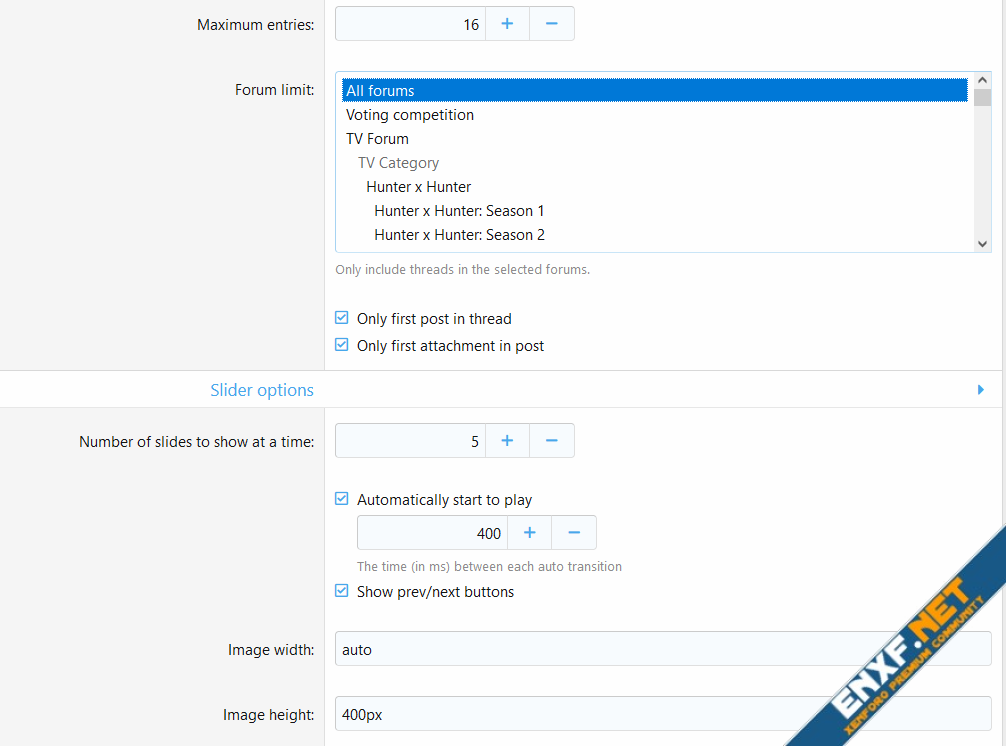Click the Image width input field

pyautogui.click(x=662, y=649)
